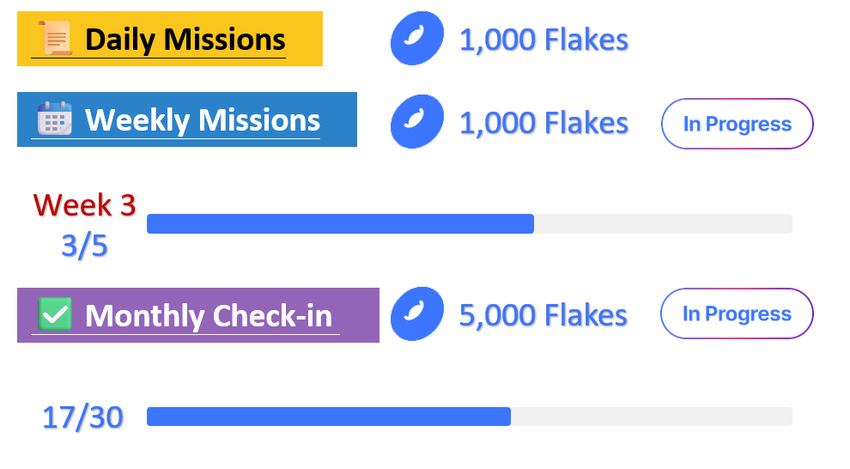The height and width of the screenshot is (469, 850).
Task: Click the green checkmark icon on Monthly Check-in
Action: (55, 315)
